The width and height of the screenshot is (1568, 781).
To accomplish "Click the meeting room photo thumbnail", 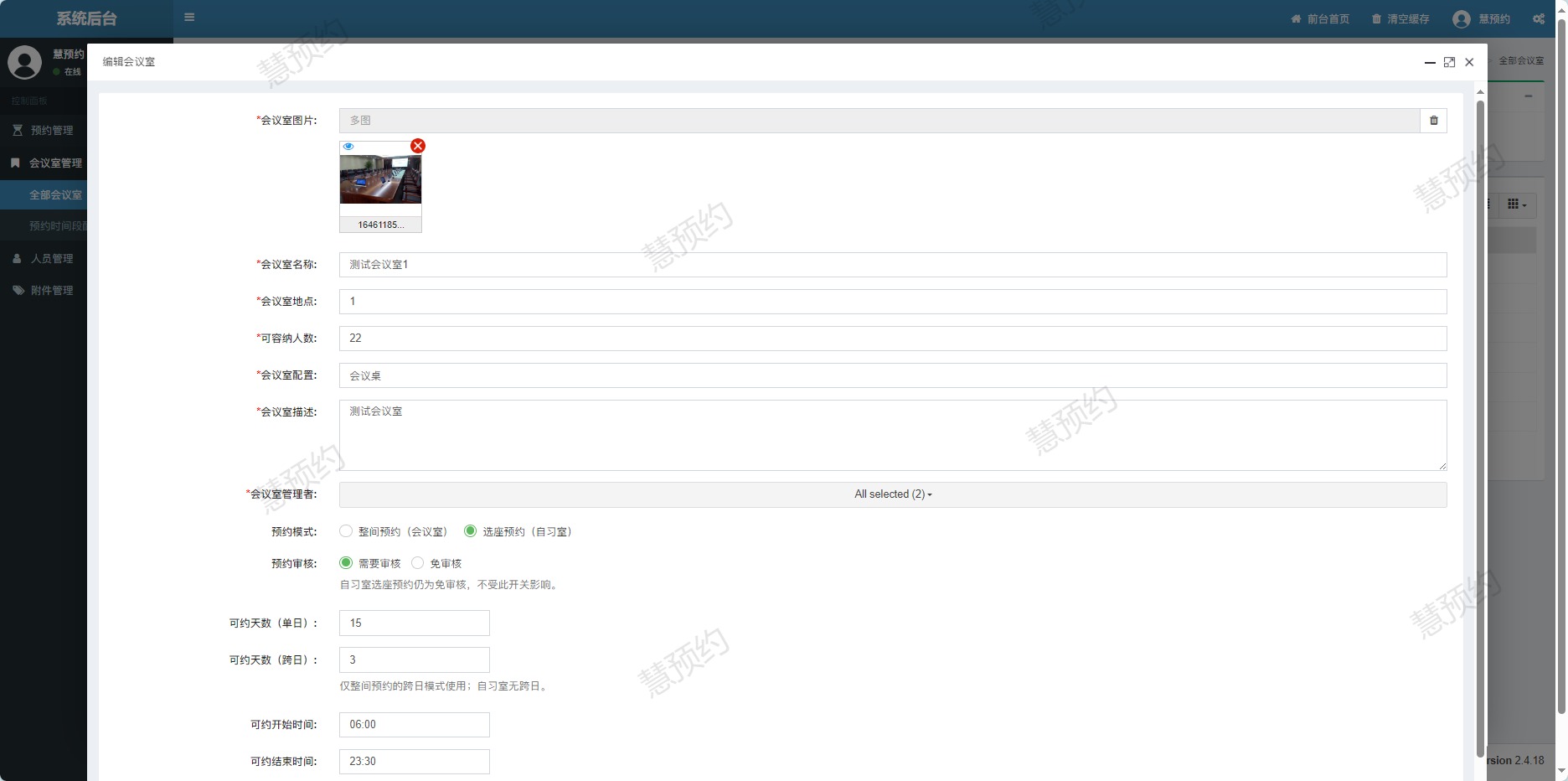I will click(x=380, y=179).
